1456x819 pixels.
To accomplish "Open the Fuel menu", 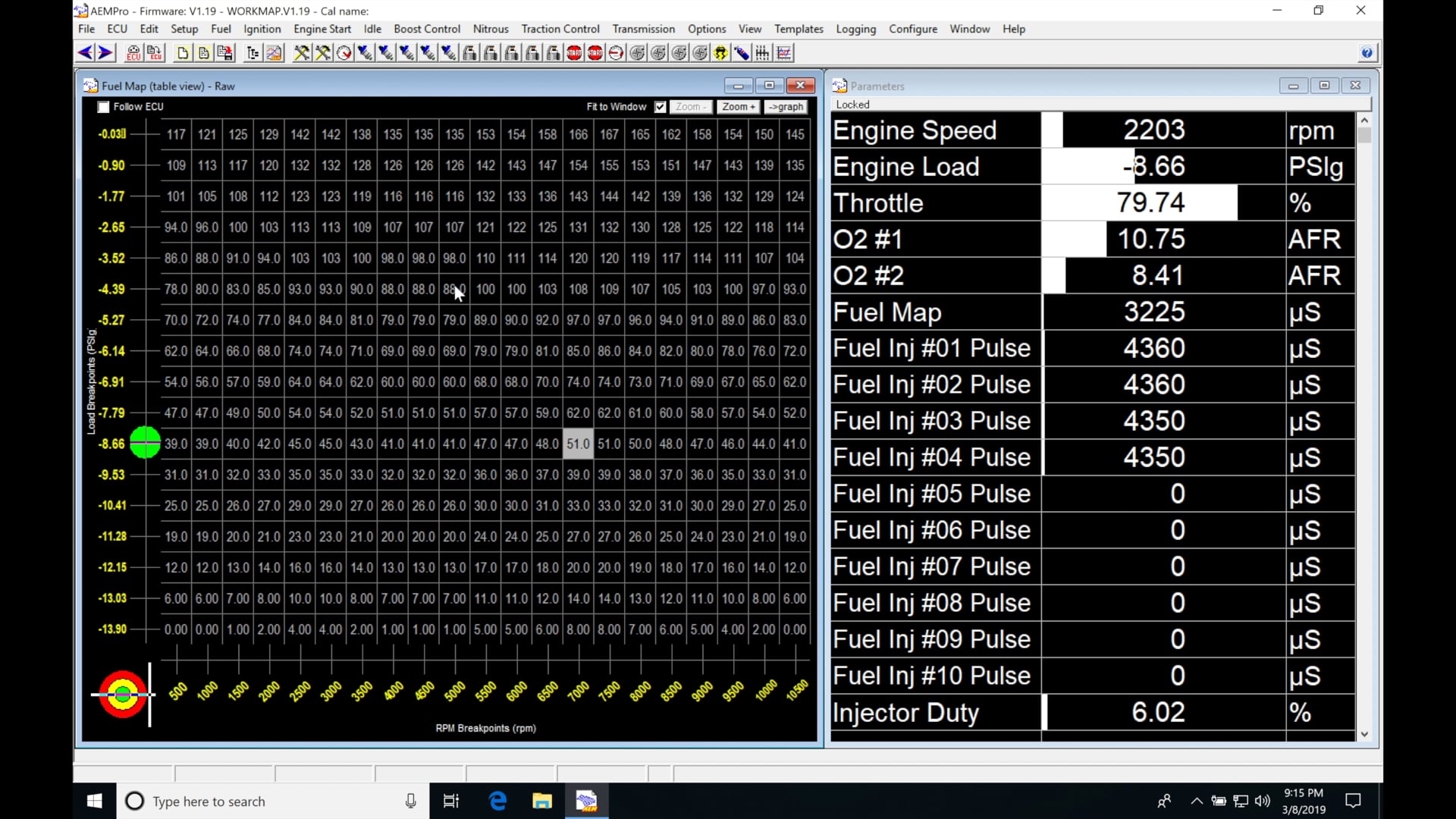I will 221,29.
